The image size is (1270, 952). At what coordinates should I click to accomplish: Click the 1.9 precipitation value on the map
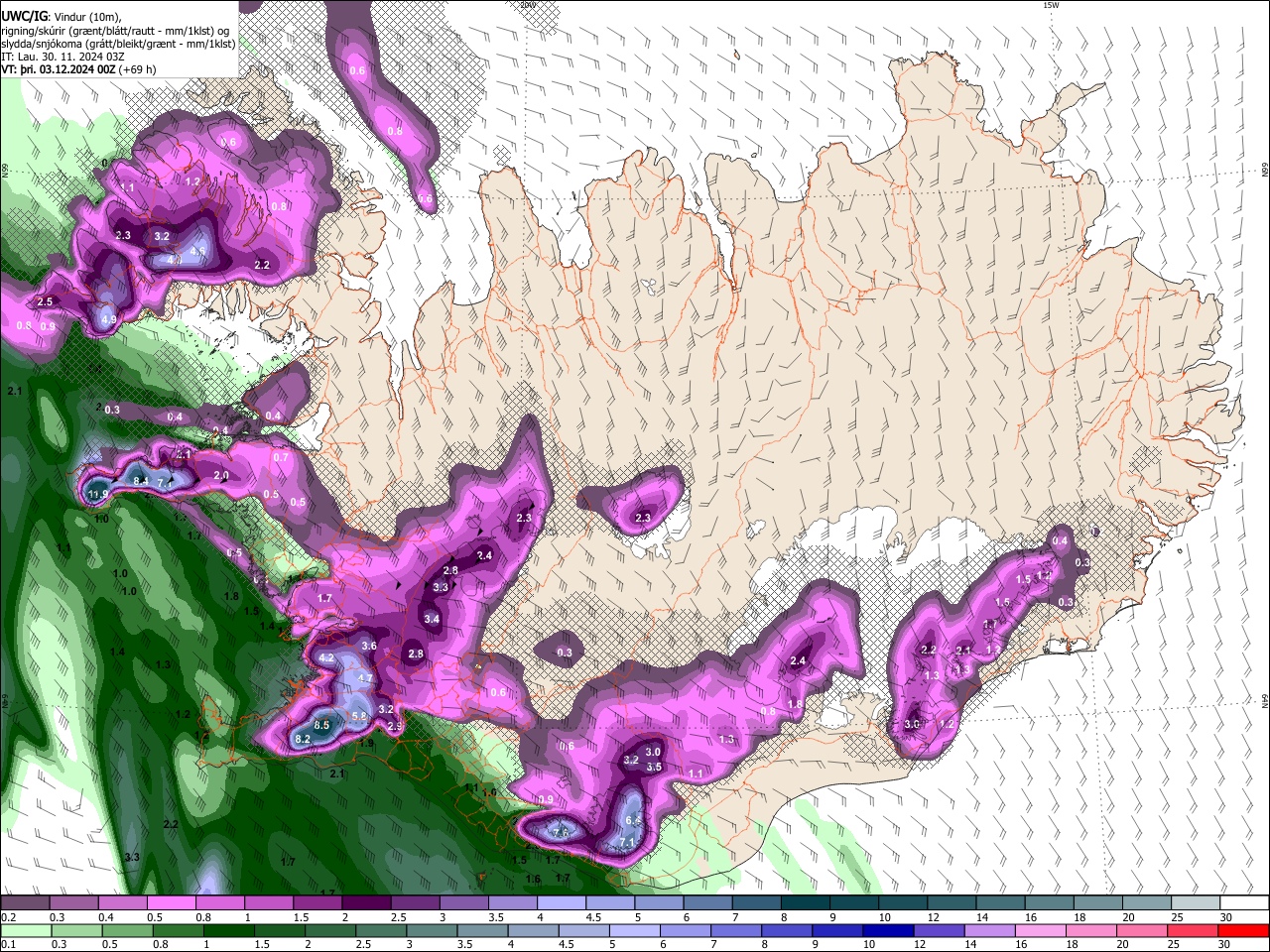[x=366, y=744]
